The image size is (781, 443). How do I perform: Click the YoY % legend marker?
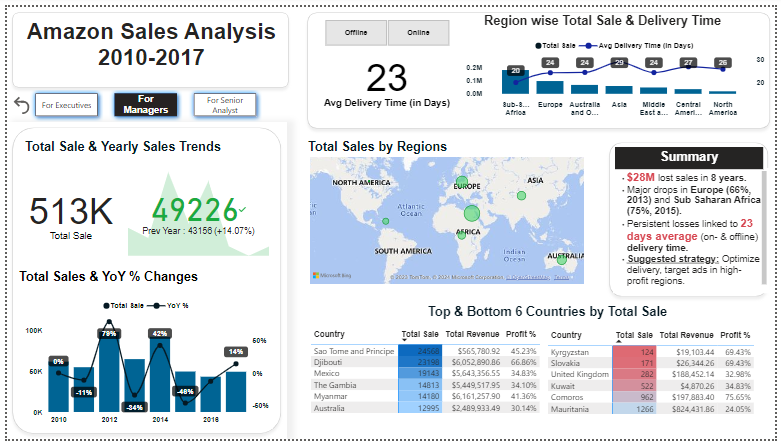159,305
